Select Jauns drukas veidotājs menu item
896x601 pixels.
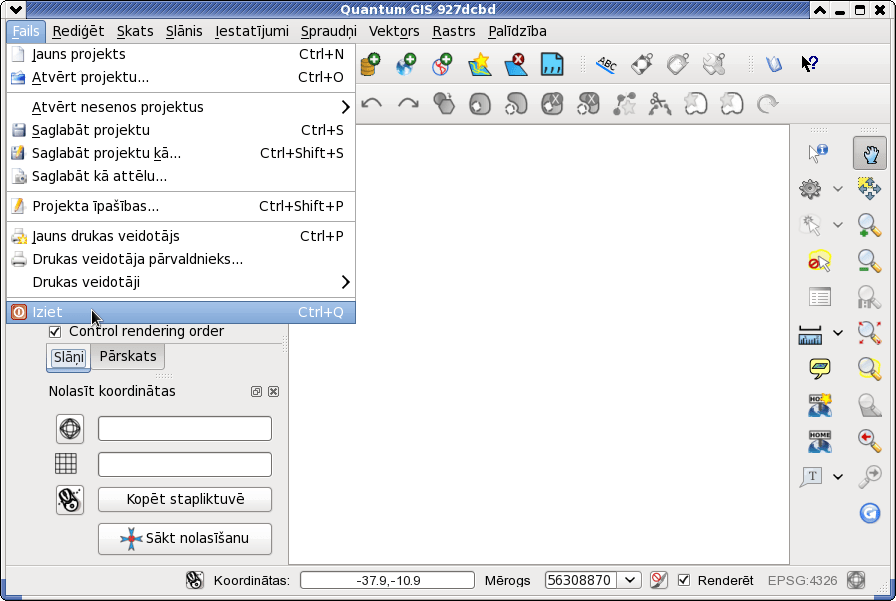click(x=181, y=236)
